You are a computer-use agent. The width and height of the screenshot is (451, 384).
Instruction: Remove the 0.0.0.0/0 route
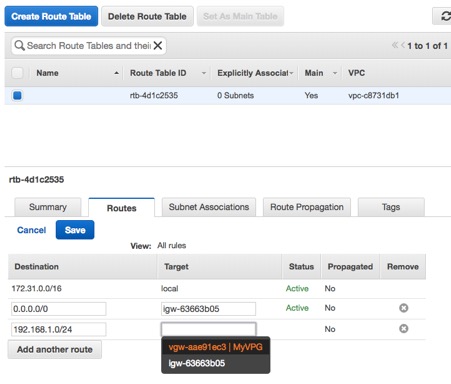404,308
